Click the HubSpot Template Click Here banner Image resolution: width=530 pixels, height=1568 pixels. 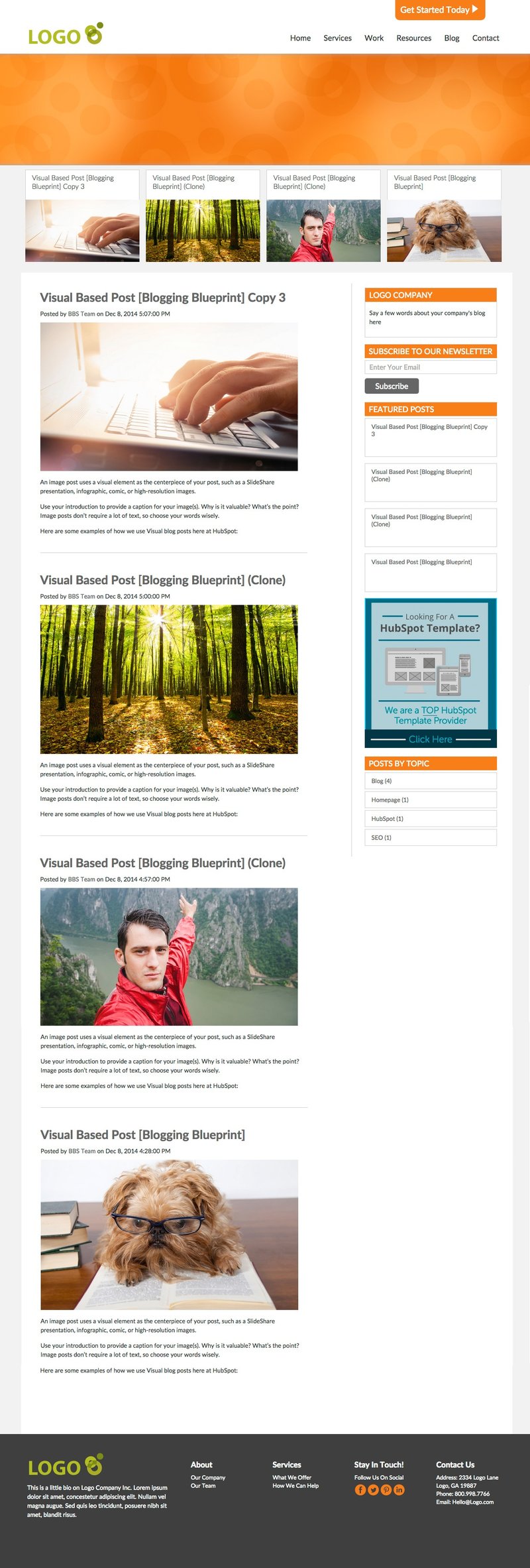(x=431, y=673)
